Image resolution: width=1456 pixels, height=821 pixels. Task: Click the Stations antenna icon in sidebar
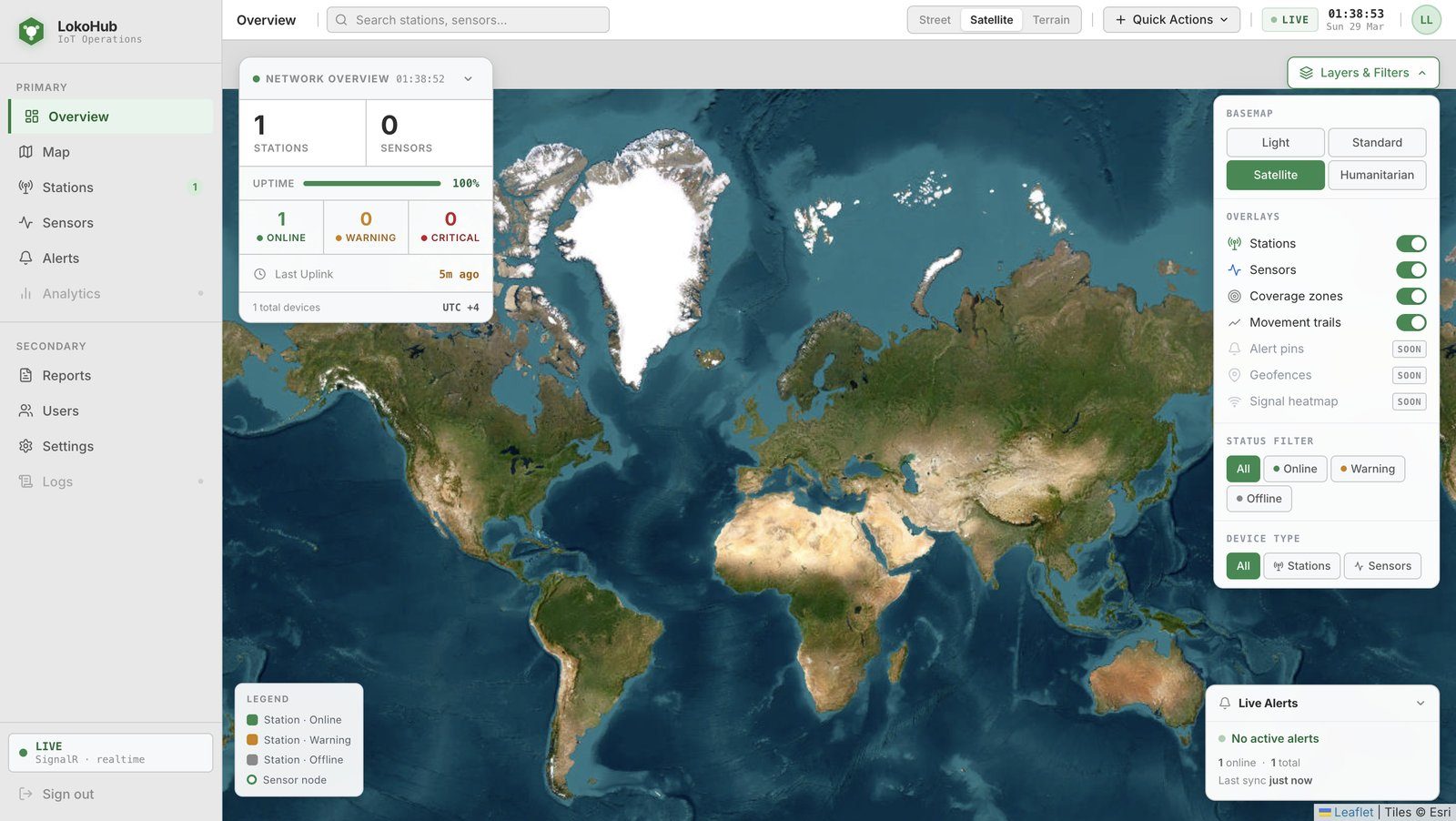[25, 188]
